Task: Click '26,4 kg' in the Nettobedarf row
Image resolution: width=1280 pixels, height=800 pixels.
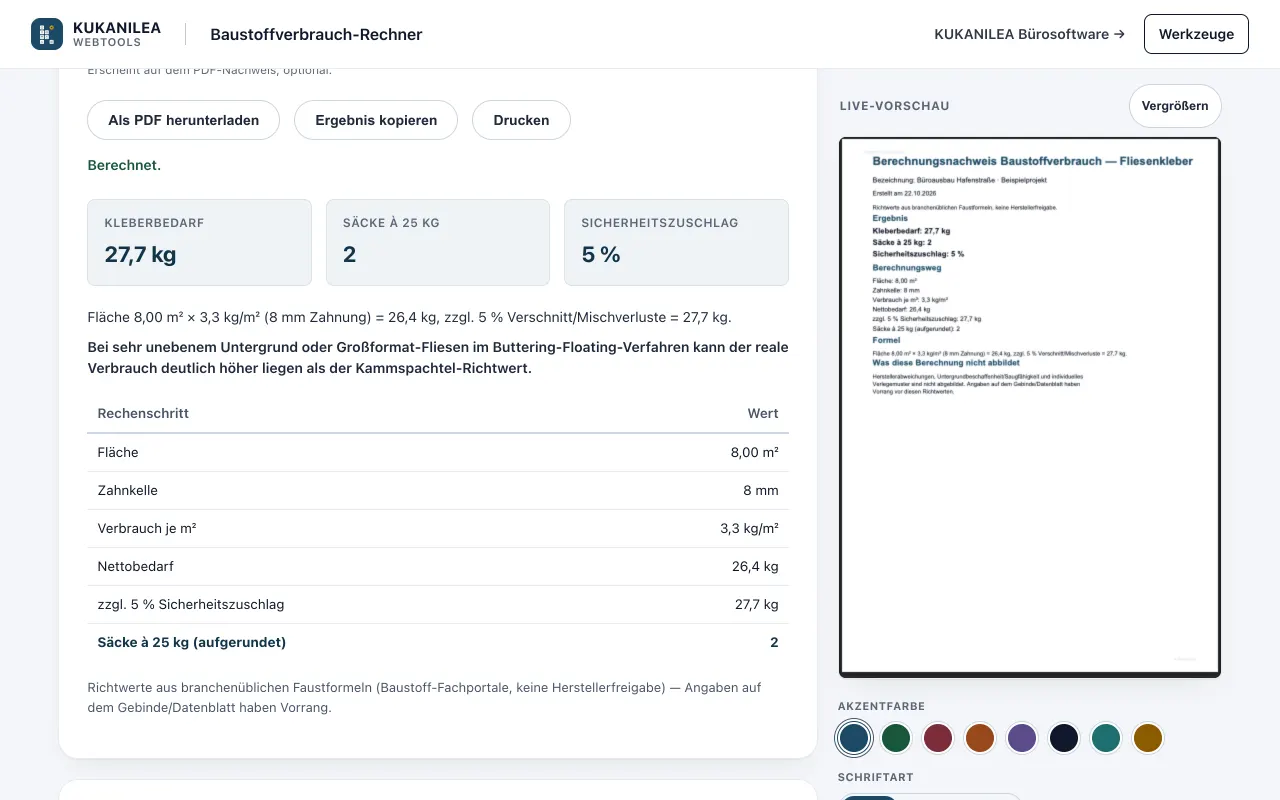Action: 755,566
